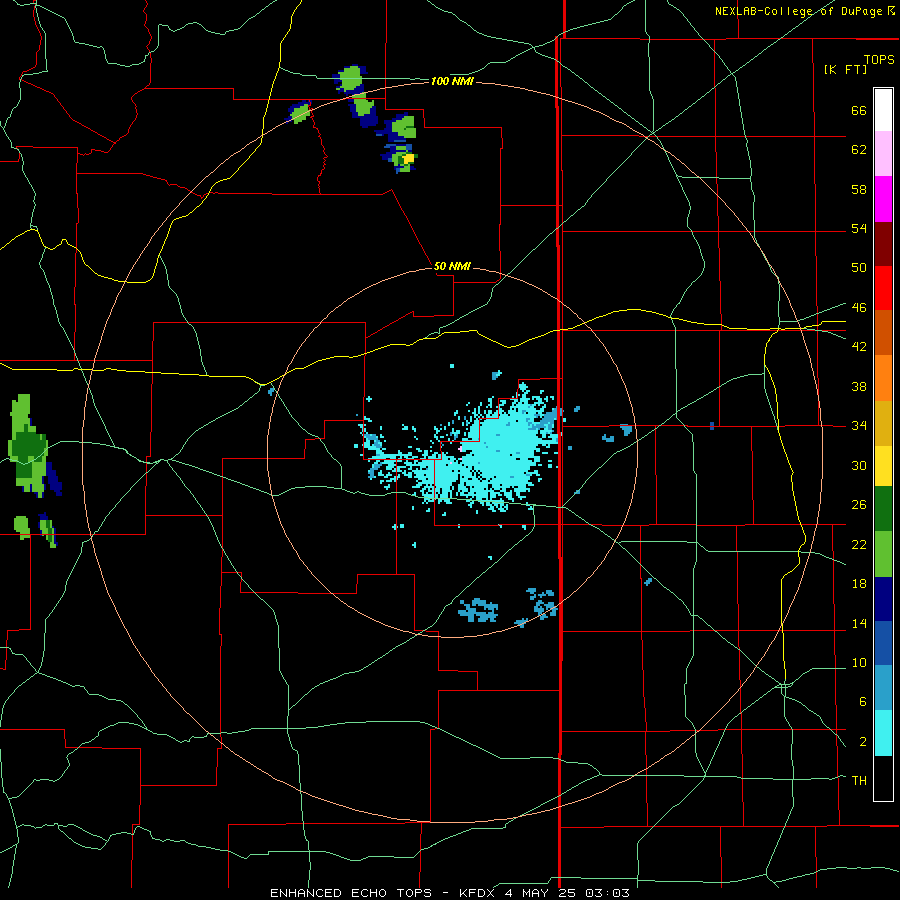Click the legend value "58"
Image resolution: width=900 pixels, height=900 pixels.
coord(859,189)
